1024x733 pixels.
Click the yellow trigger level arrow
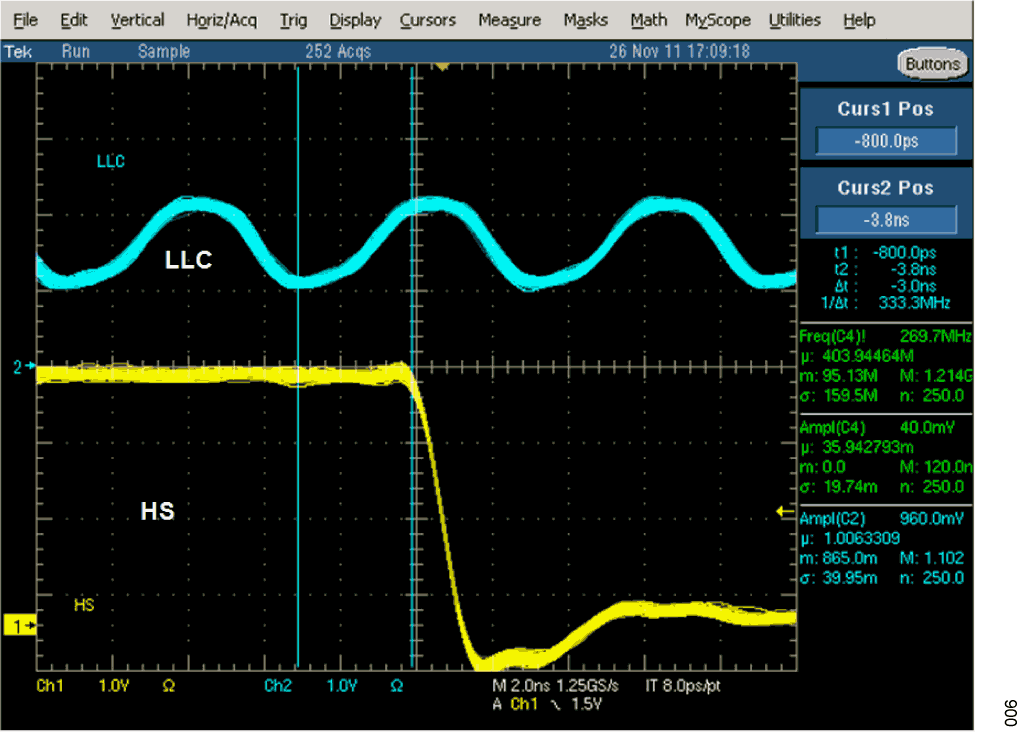[781, 511]
